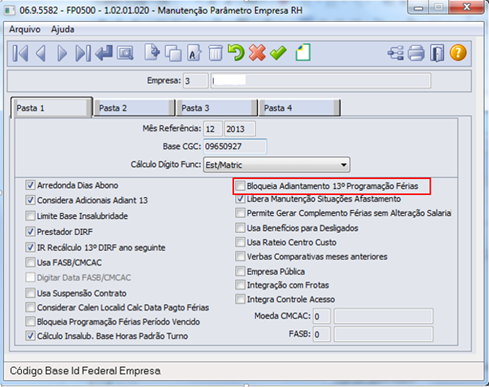Screen dimensions: 489x387
Task: Enable Usa FASB/CMCAC checkbox
Action: pos(30,262)
